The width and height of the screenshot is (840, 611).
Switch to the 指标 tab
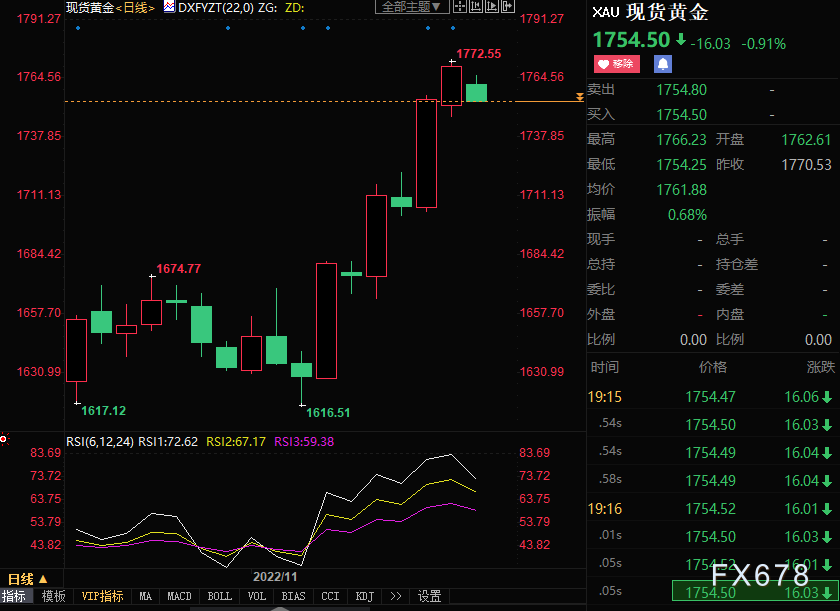(x=14, y=597)
